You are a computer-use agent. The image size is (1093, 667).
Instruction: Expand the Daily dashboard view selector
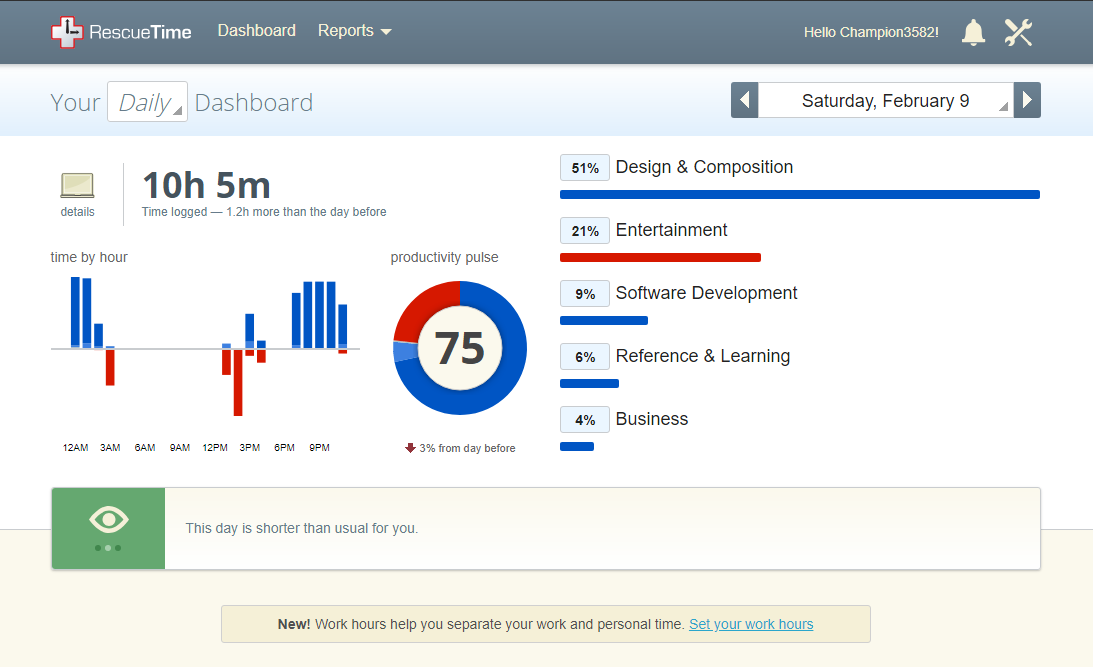(146, 101)
